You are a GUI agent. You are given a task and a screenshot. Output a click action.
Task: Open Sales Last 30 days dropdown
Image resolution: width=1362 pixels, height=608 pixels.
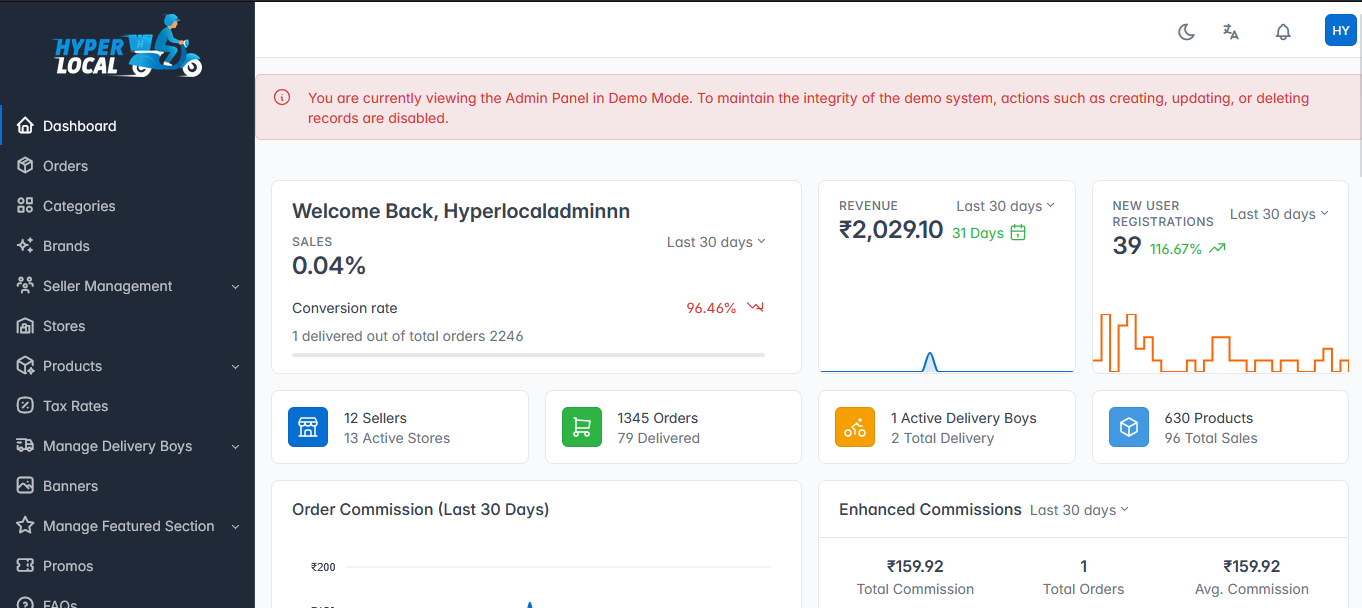coord(716,242)
